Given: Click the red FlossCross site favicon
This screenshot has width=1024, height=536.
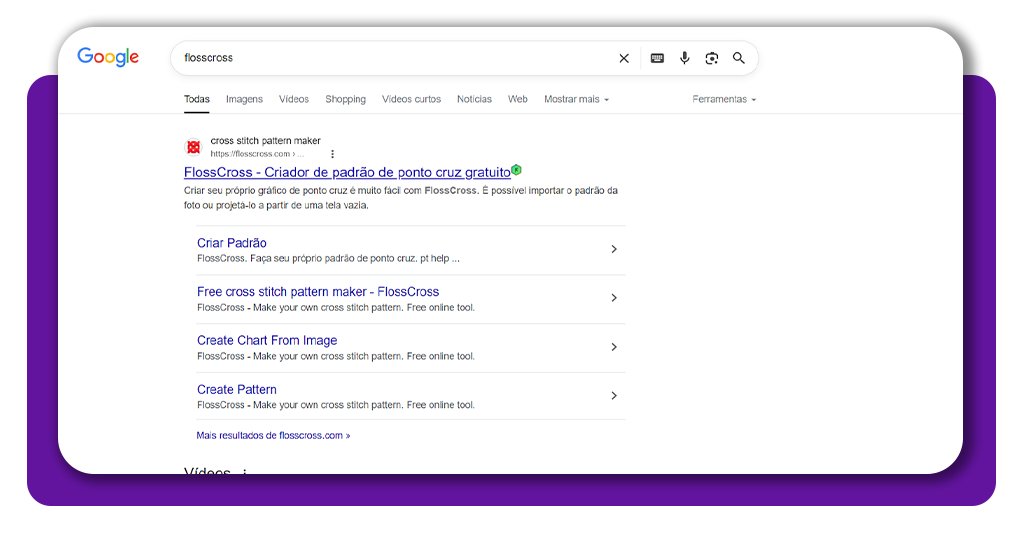Looking at the screenshot, I should [x=193, y=148].
